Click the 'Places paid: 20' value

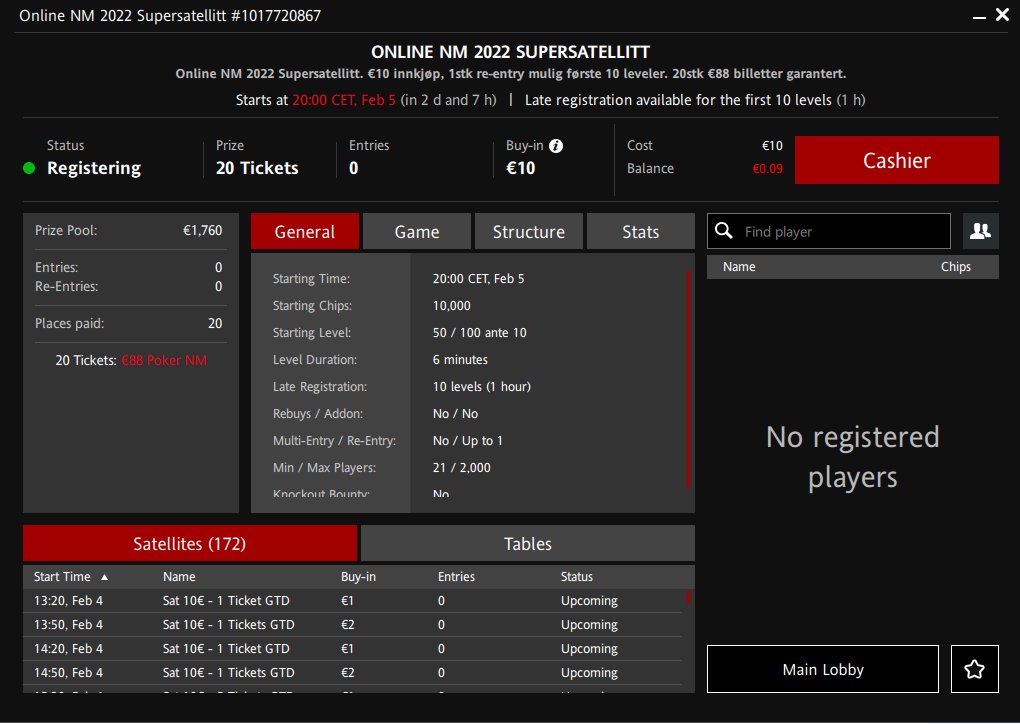click(215, 323)
